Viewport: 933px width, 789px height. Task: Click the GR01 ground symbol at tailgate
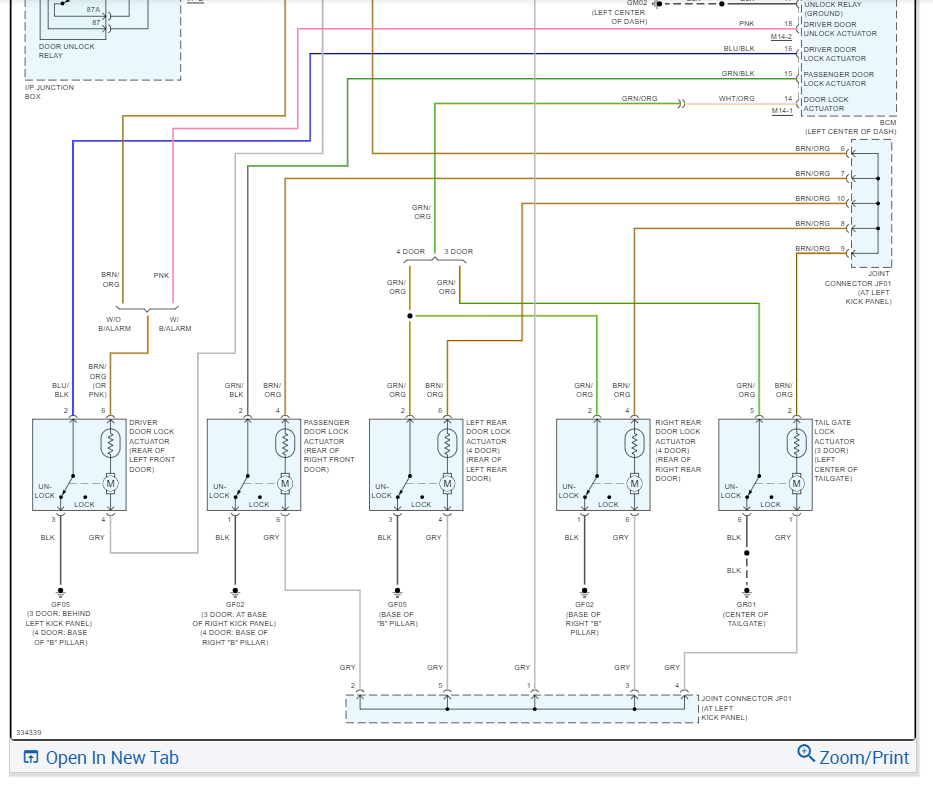coord(746,593)
